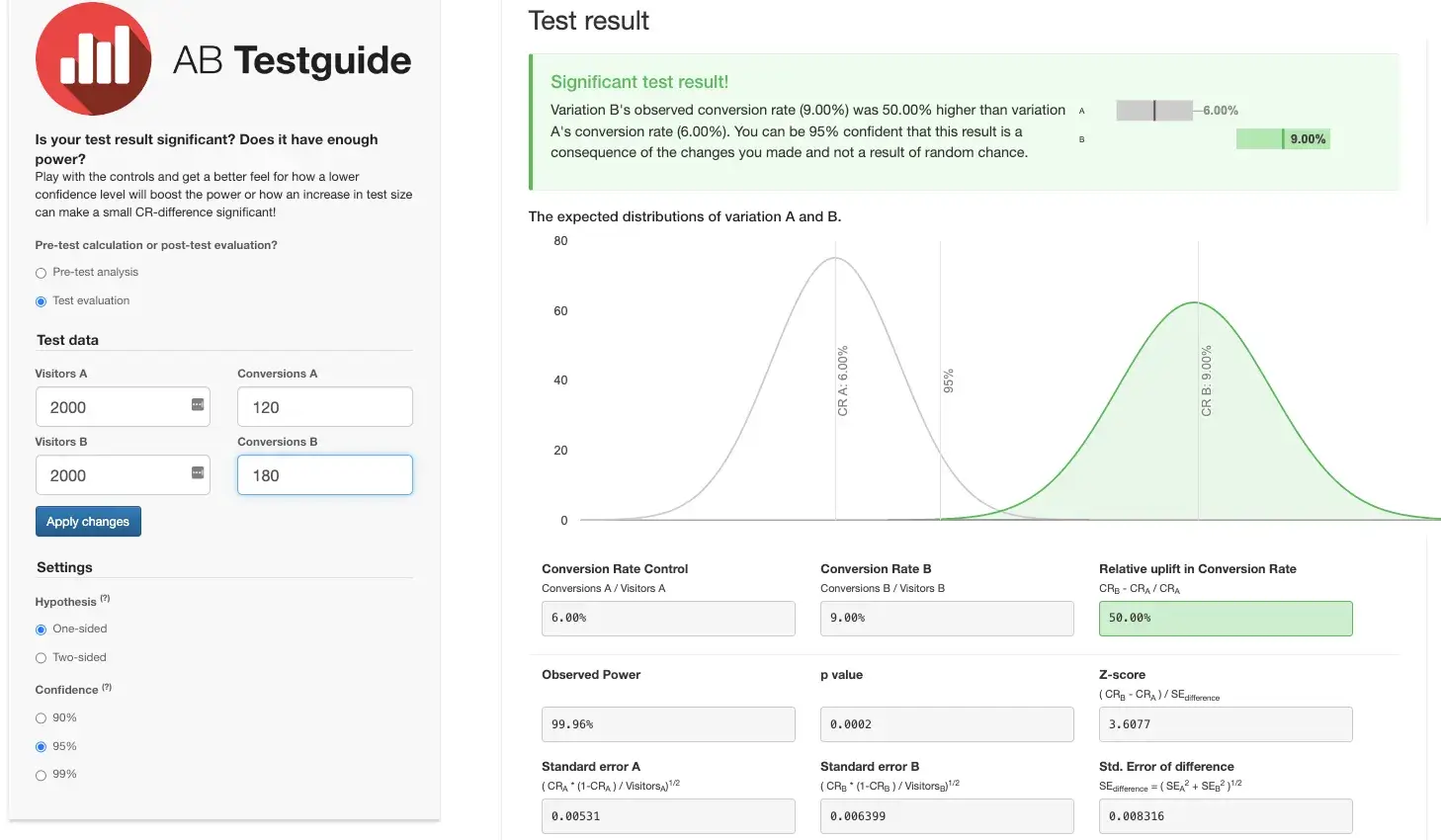Select the Pre-test analysis option
1441x840 pixels.
pyautogui.click(x=41, y=273)
